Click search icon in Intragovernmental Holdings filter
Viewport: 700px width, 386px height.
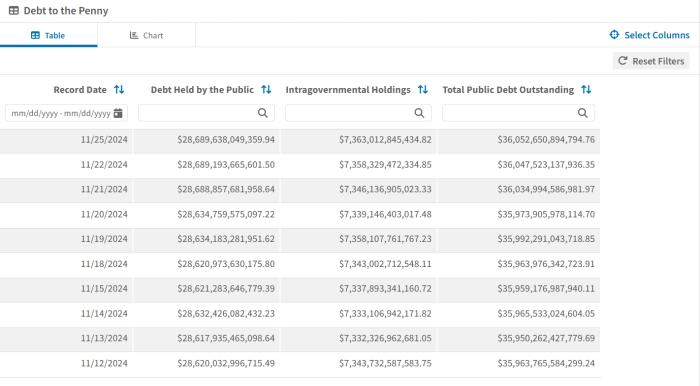coord(419,113)
